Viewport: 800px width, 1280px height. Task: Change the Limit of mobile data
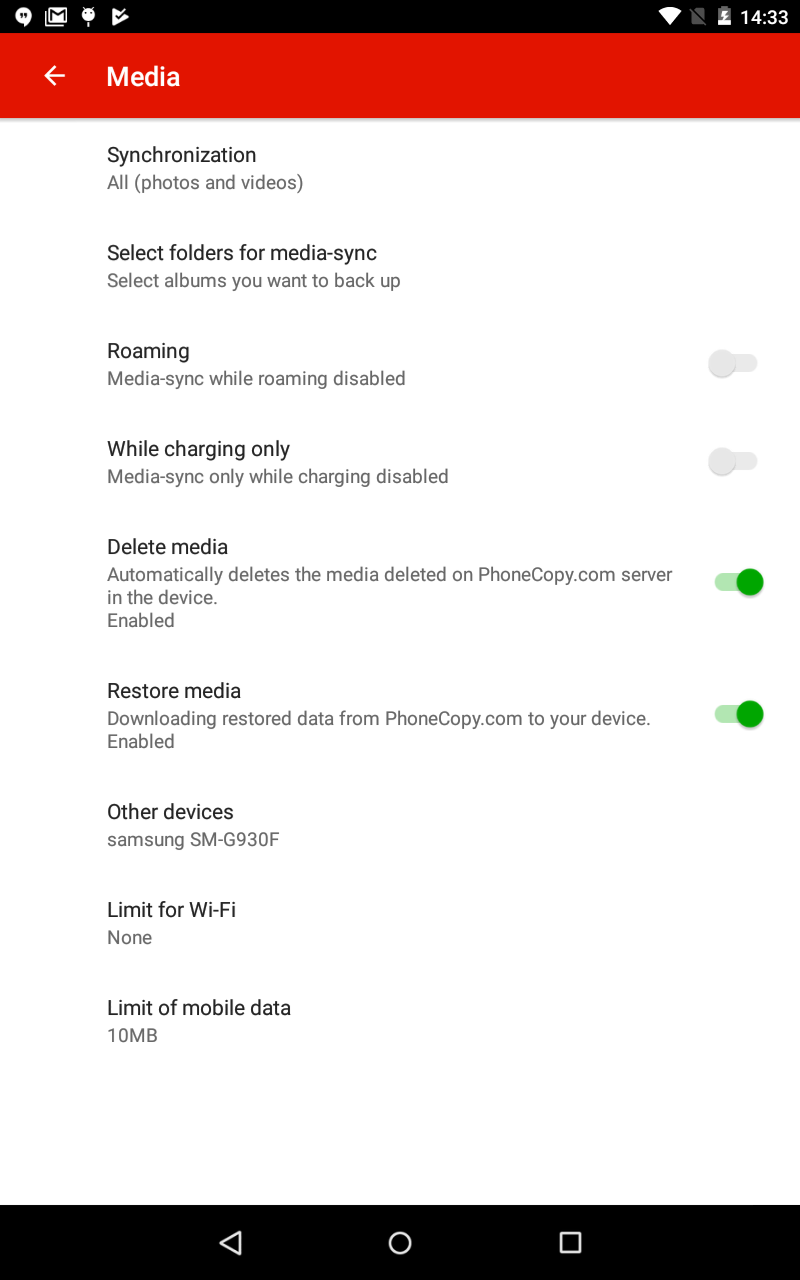[x=400, y=1021]
